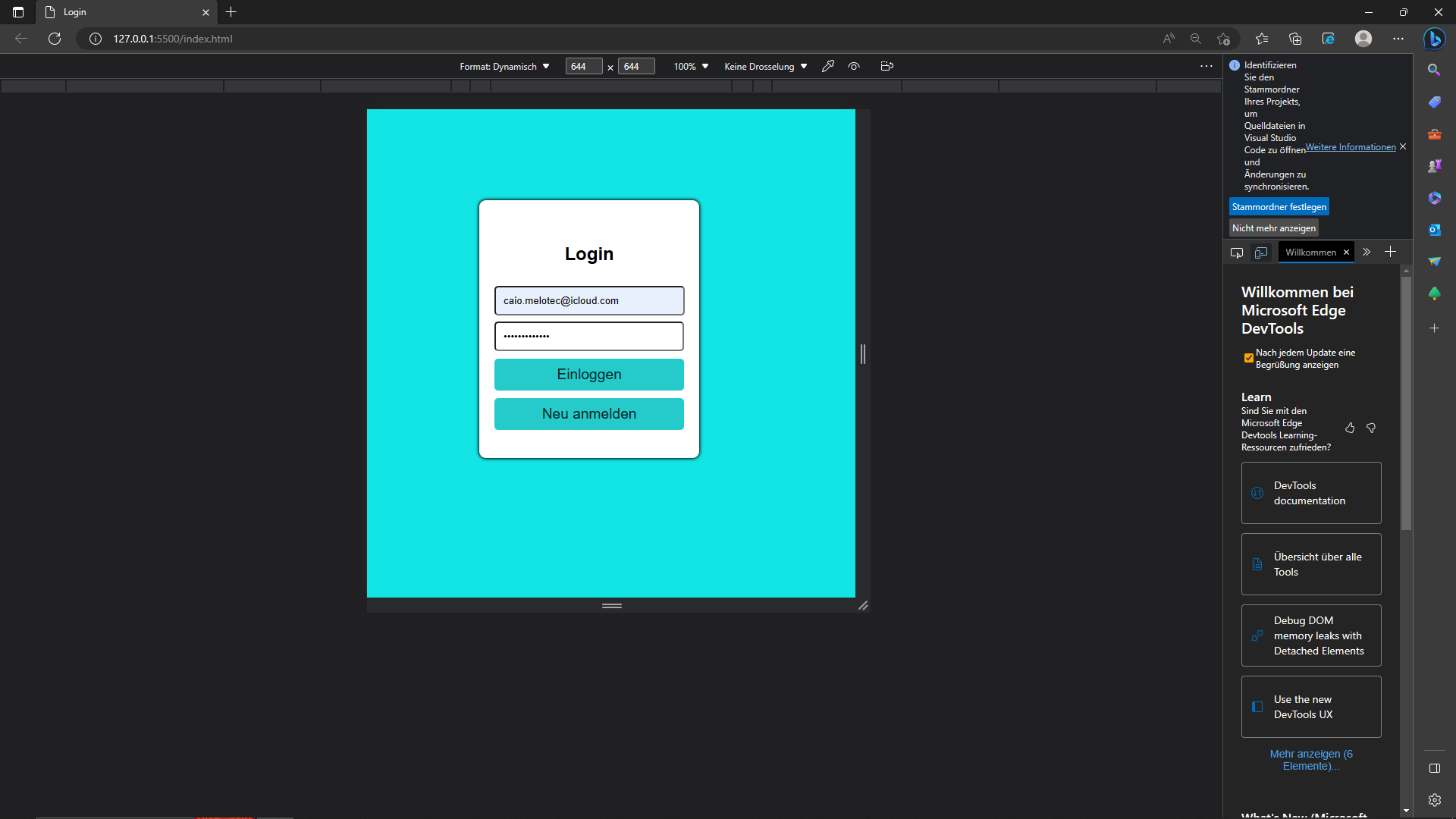
Task: Open the zoom 100% dropdown
Action: pyautogui.click(x=689, y=66)
